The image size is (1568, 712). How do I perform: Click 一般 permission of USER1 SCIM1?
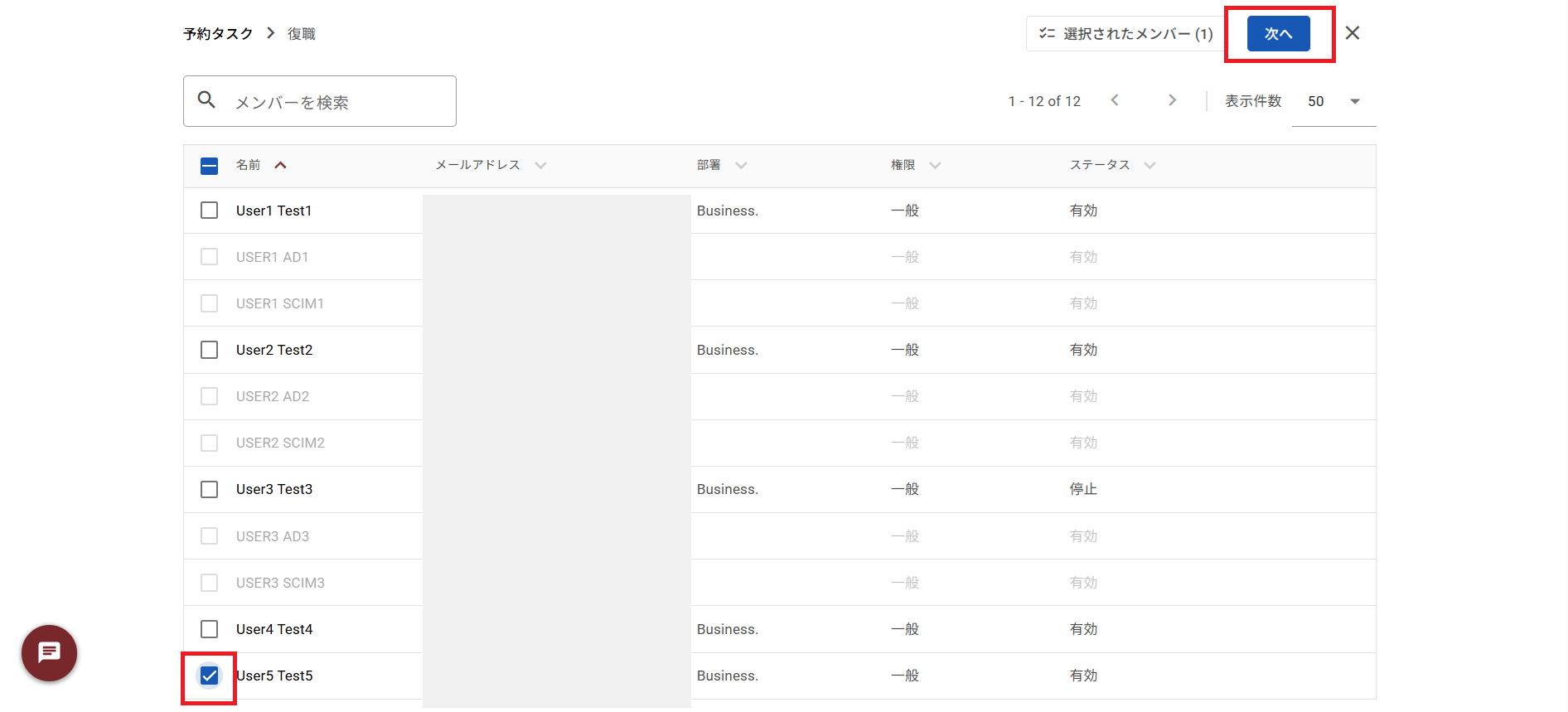(905, 303)
